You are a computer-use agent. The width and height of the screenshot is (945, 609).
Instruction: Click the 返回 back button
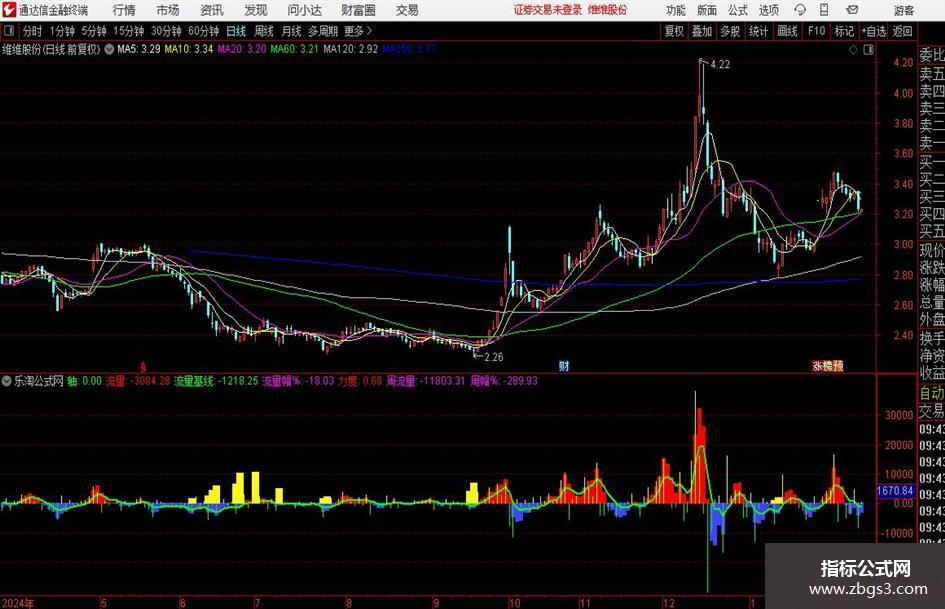click(x=902, y=31)
